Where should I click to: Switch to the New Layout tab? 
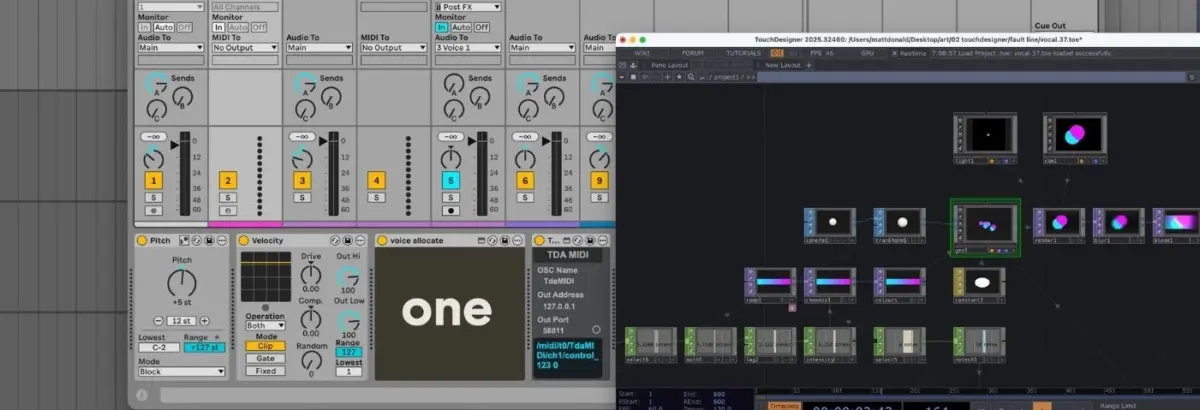click(x=785, y=64)
